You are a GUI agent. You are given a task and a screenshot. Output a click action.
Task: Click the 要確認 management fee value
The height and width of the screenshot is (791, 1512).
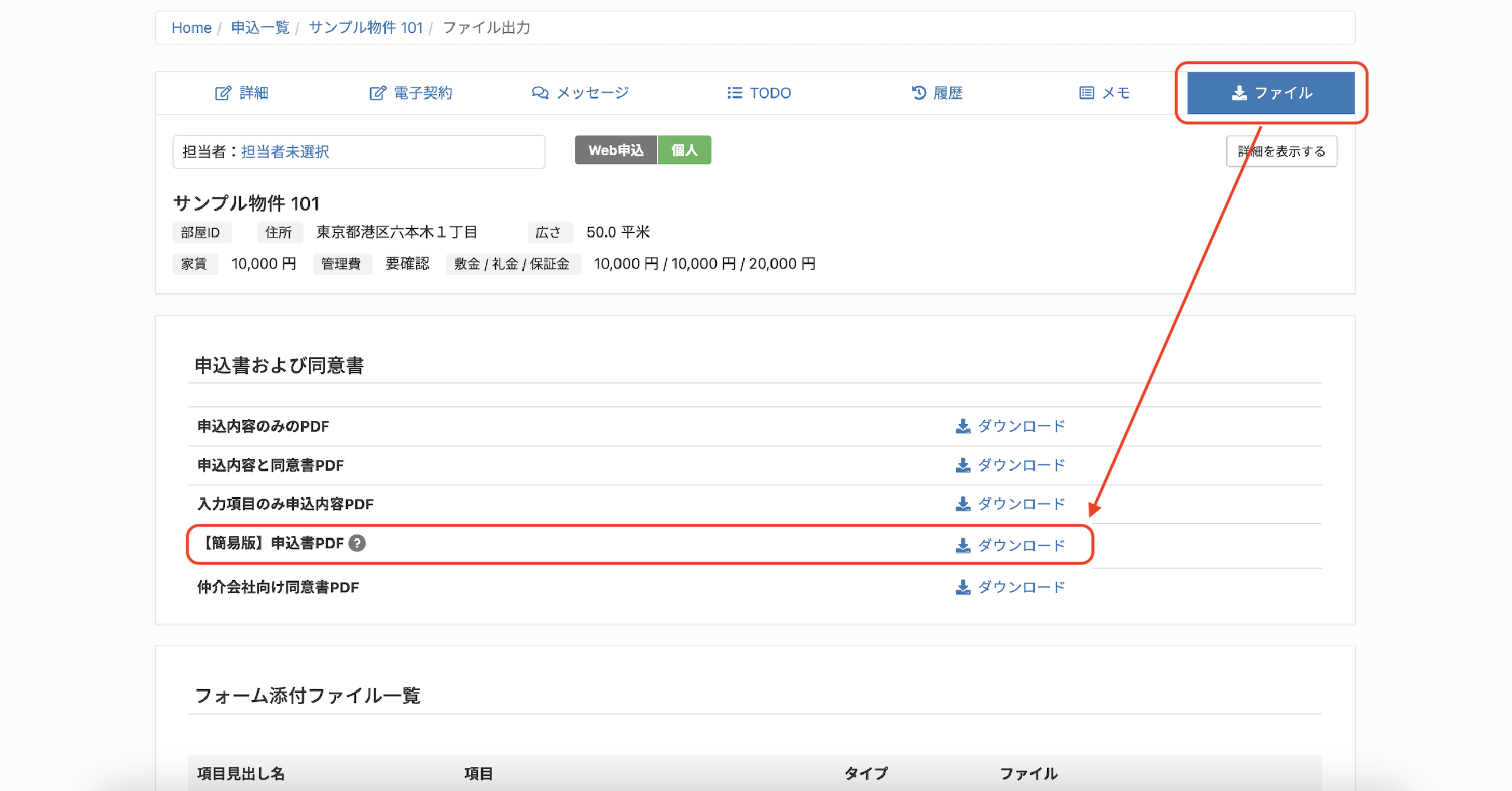(408, 264)
